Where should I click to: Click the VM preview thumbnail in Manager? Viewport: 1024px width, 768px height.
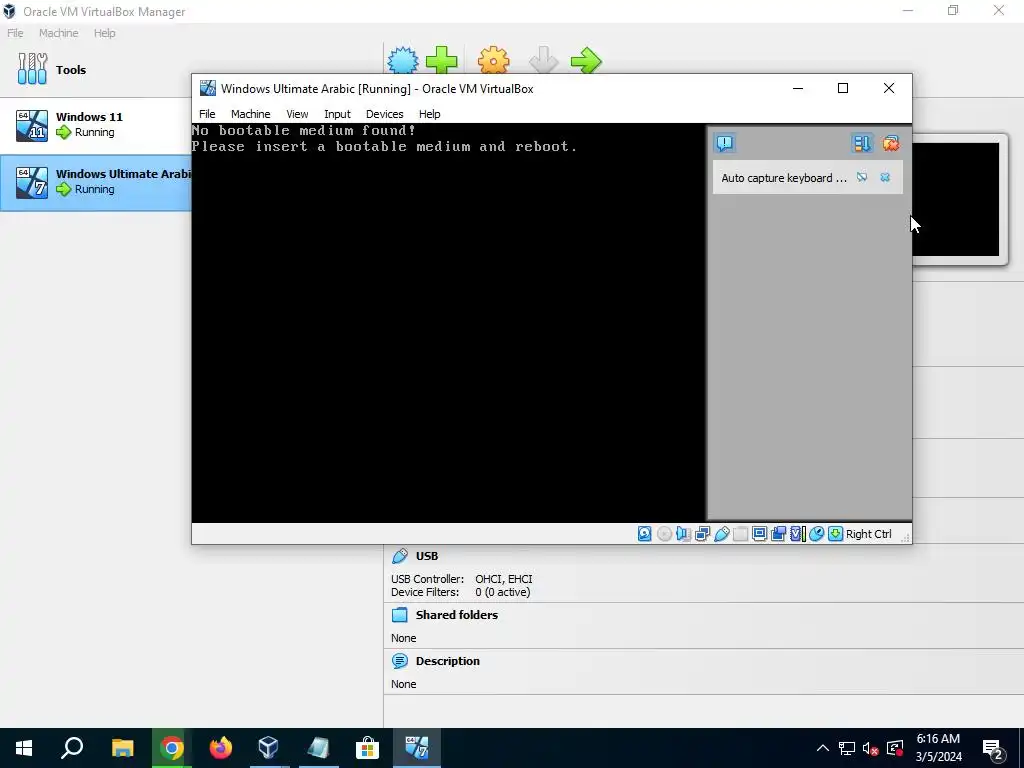click(957, 199)
